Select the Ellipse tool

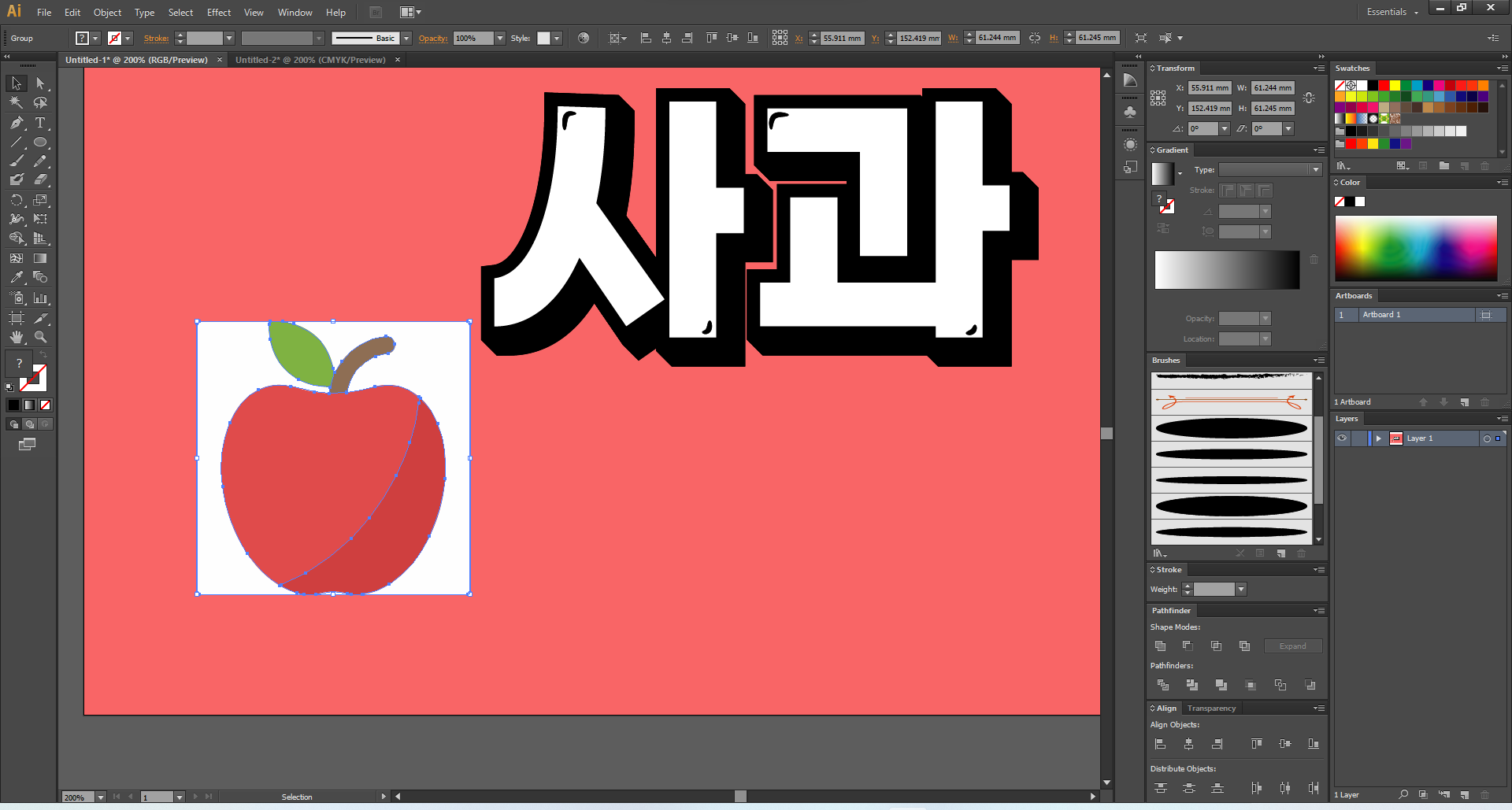click(x=40, y=142)
